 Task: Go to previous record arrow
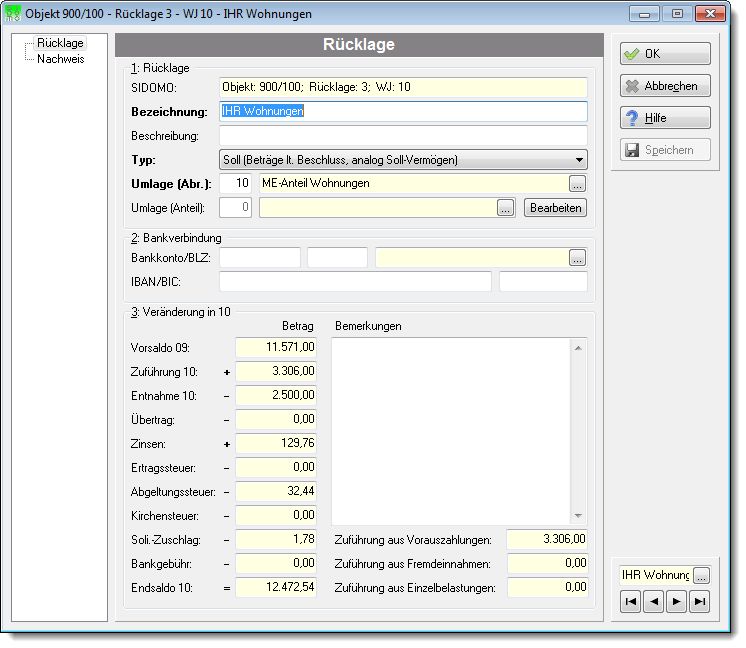click(654, 602)
